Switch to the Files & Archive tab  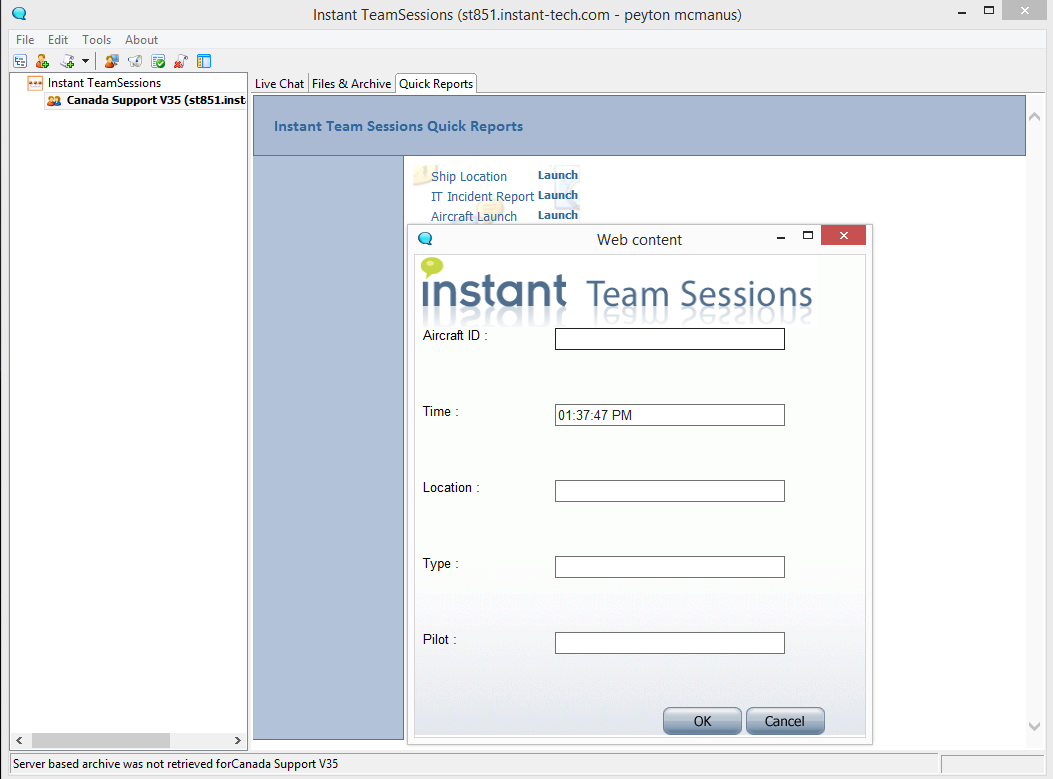pyautogui.click(x=351, y=83)
